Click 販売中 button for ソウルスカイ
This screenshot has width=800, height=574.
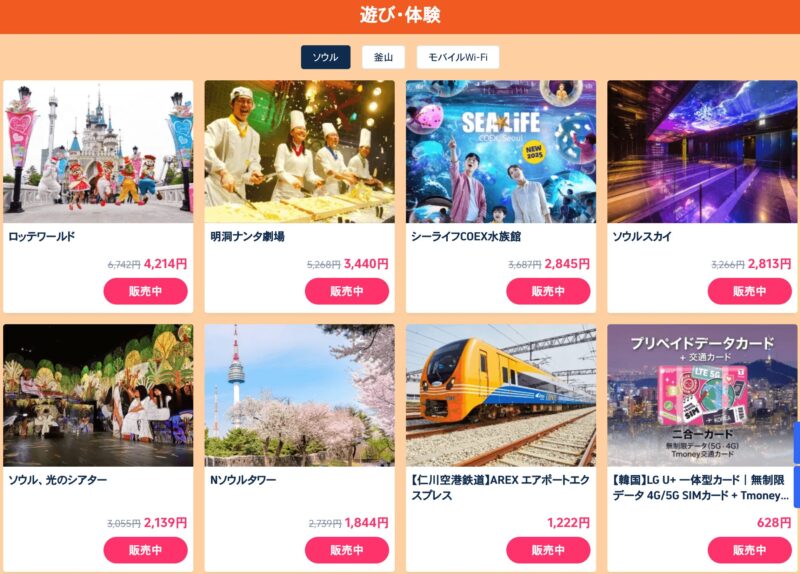[749, 291]
